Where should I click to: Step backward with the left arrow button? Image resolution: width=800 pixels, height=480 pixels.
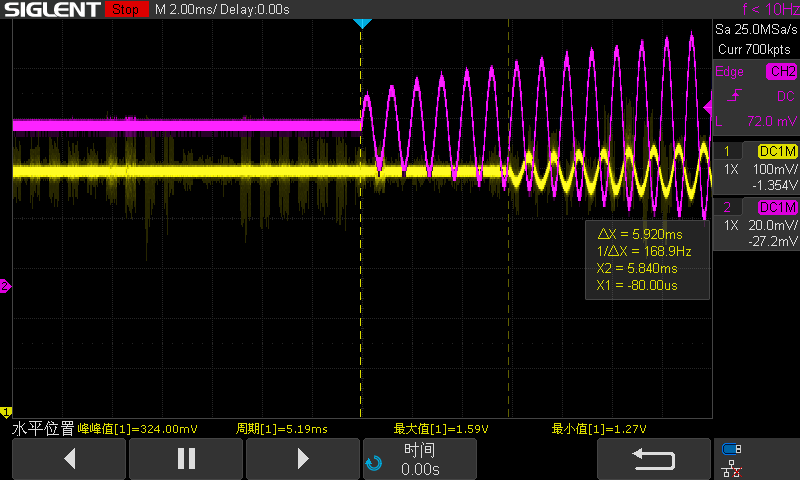pos(69,459)
